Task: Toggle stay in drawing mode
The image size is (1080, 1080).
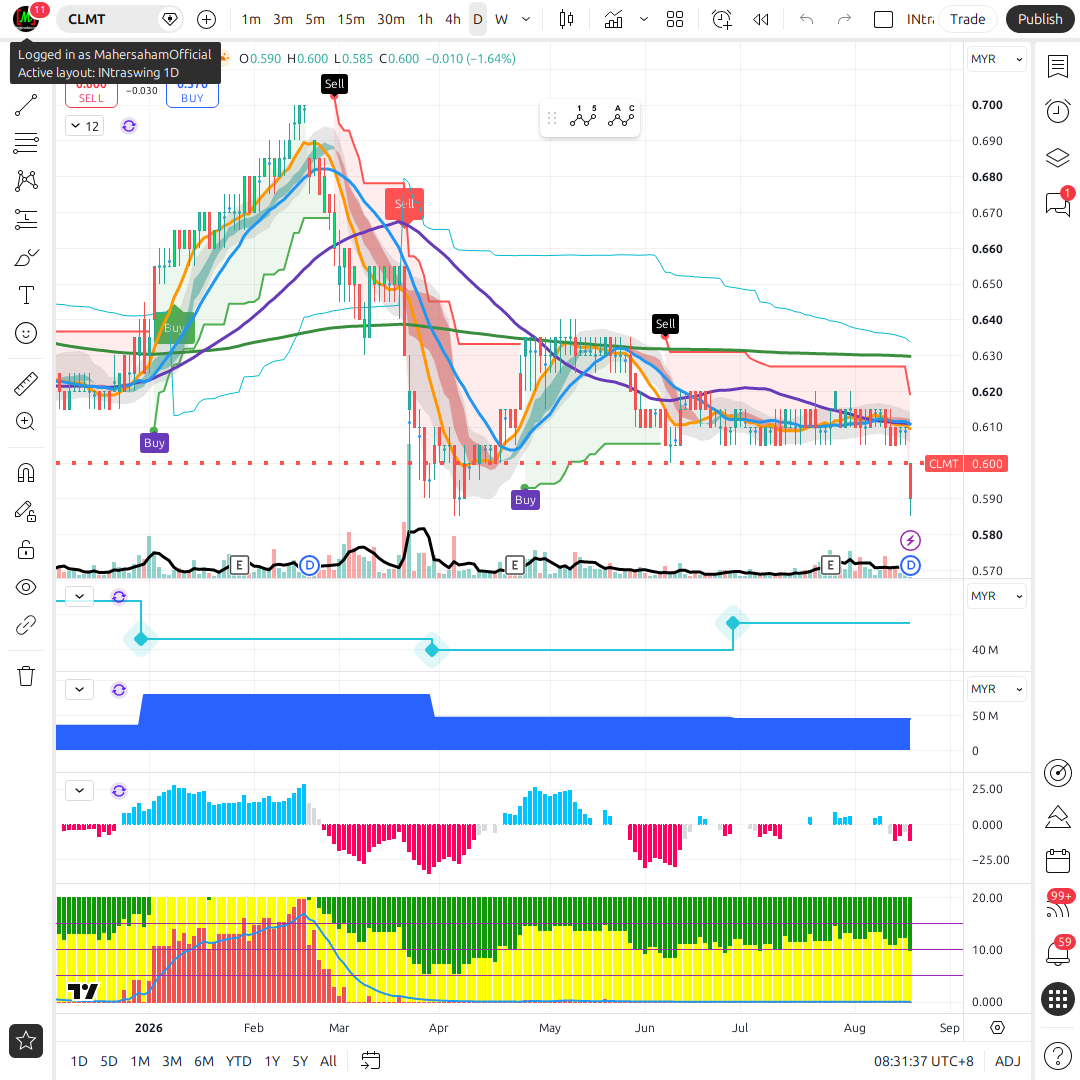Action: [26, 511]
